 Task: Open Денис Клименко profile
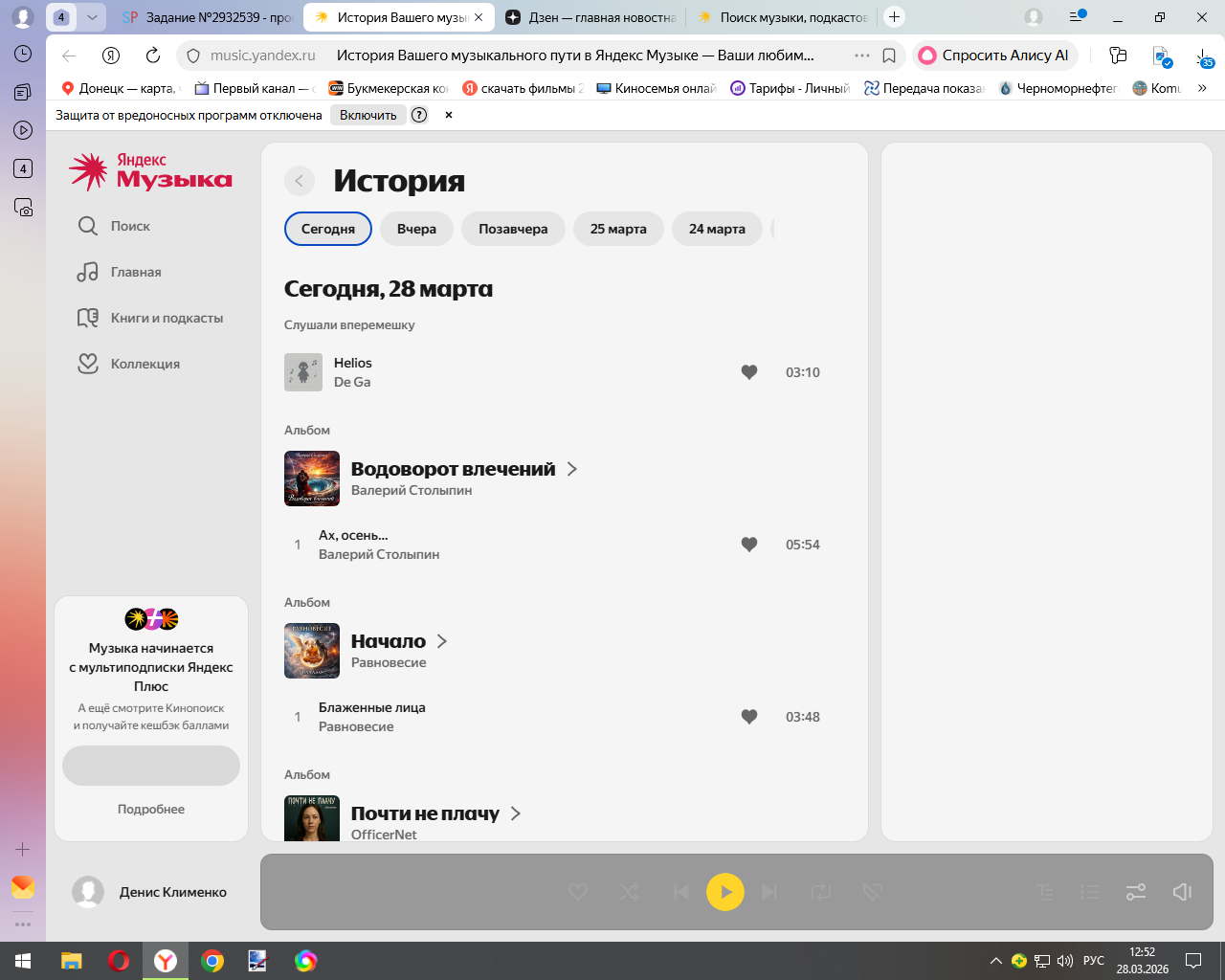click(x=150, y=892)
